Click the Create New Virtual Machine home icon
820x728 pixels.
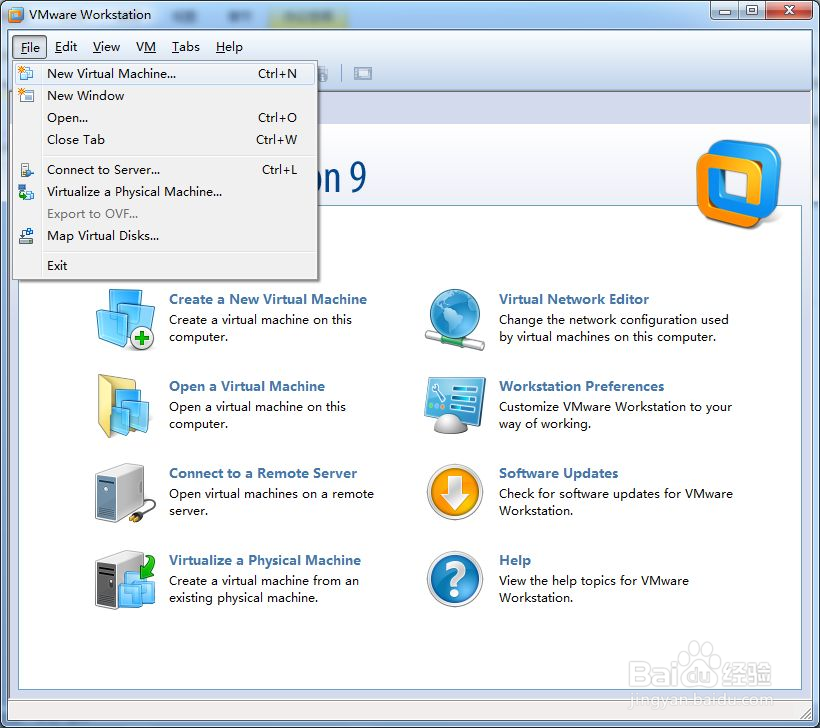tap(126, 319)
